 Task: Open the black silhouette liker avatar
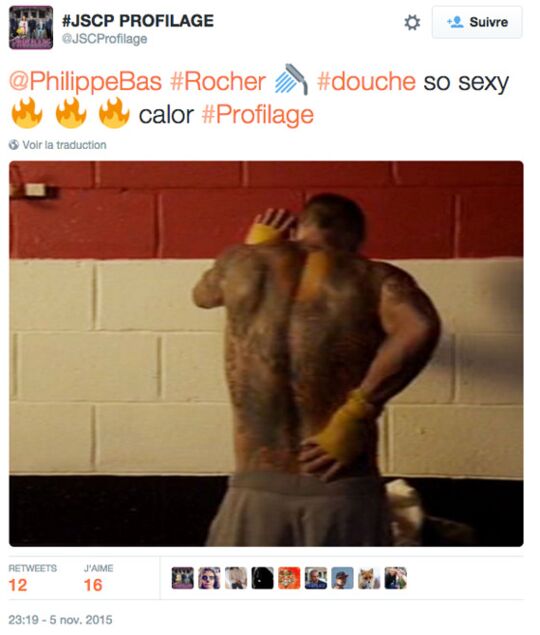click(262, 578)
